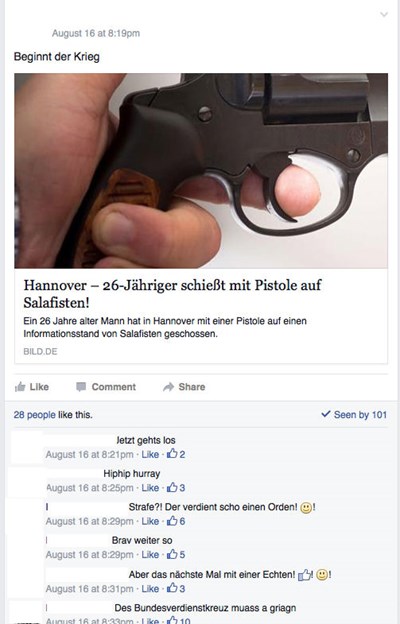Open the Hannover 26-Jähriger article headline
Screen dimensions: 400x624
(x=172, y=294)
